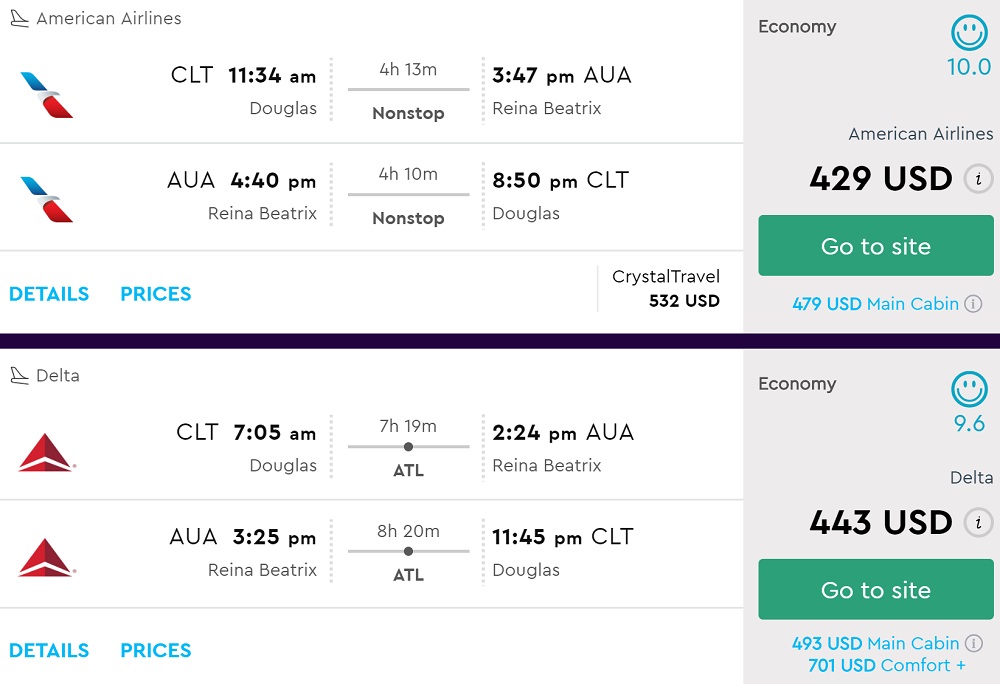
Task: Go to site for the 443 USD fare
Action: tap(875, 590)
